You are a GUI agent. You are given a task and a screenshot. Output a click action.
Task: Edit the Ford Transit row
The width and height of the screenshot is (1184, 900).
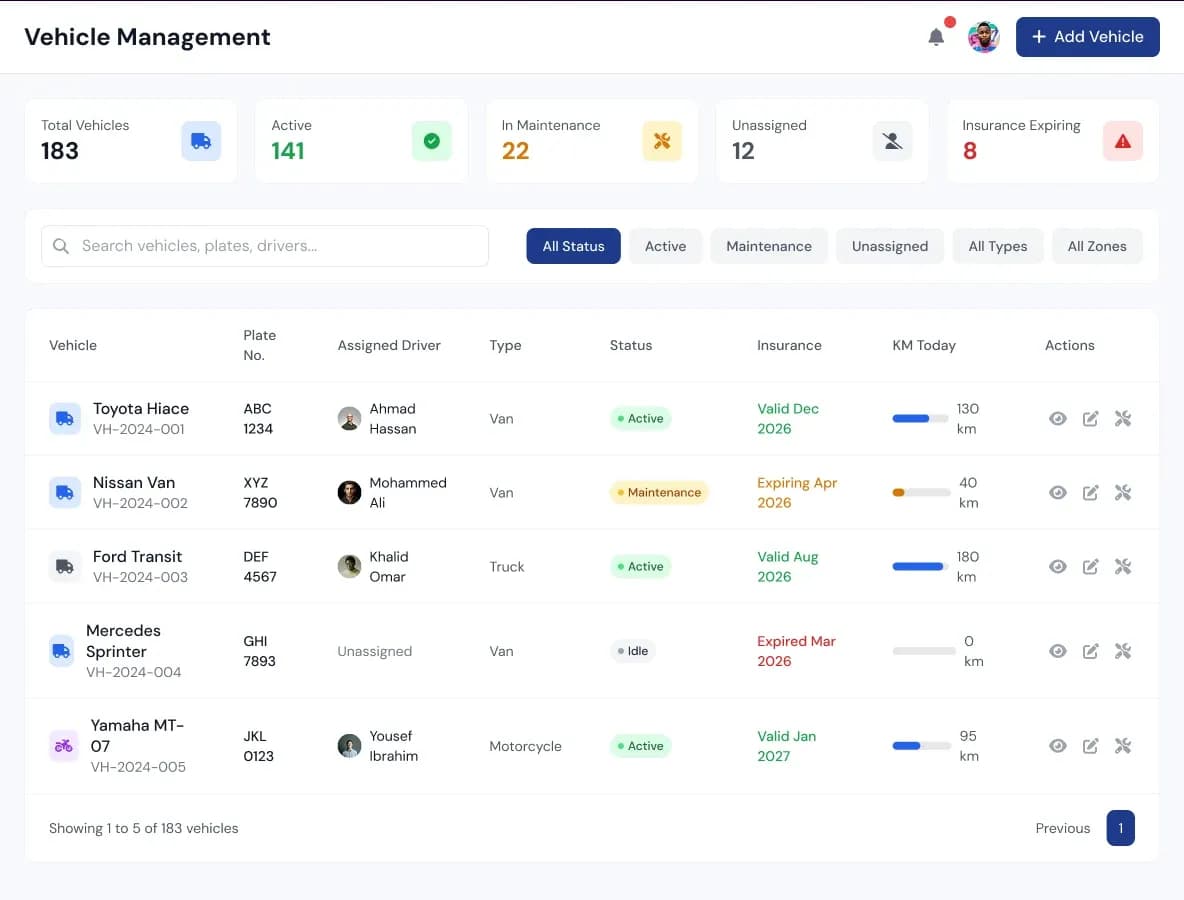[1090, 566]
